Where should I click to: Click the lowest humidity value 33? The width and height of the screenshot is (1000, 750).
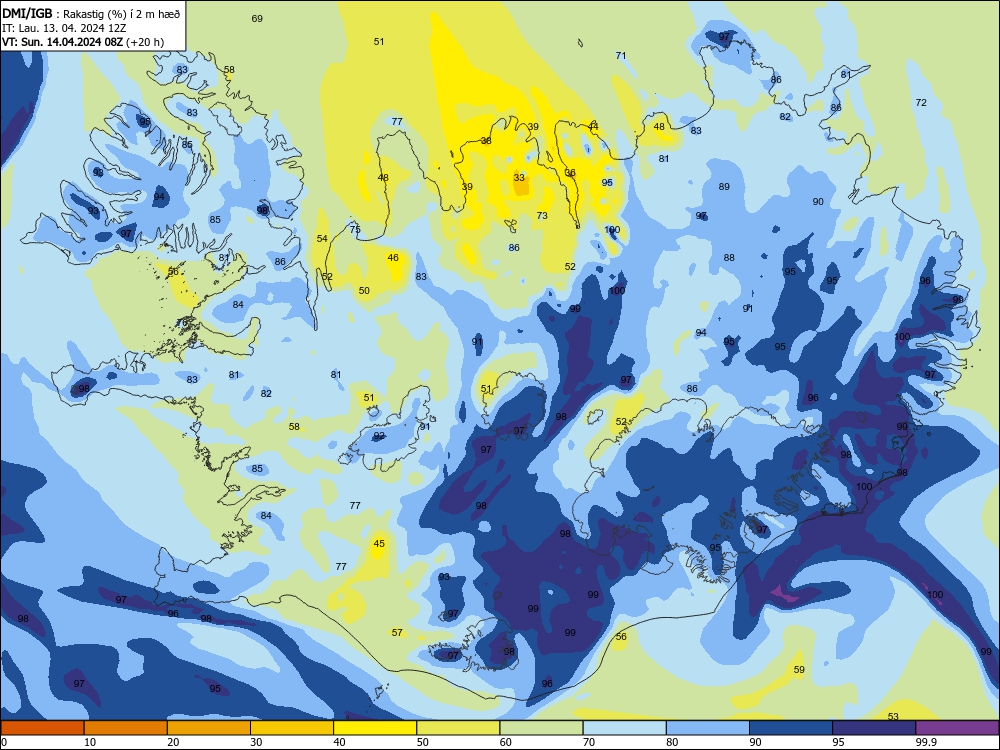coord(519,178)
